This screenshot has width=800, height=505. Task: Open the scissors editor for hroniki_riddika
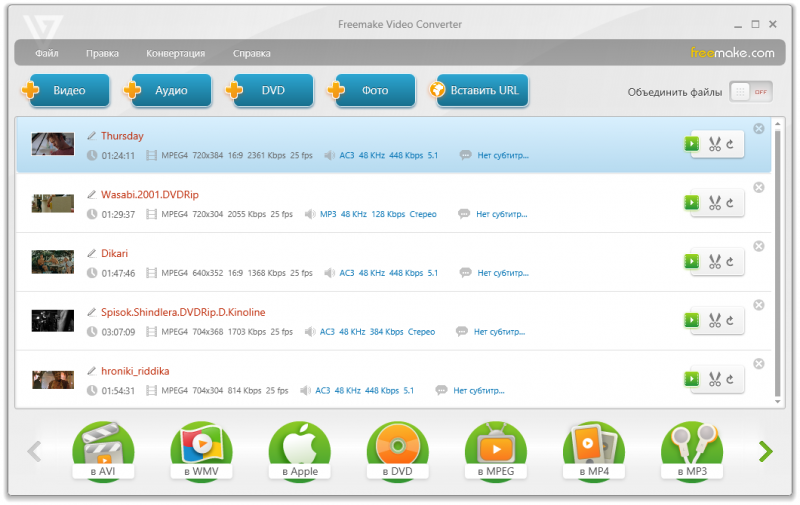point(715,379)
